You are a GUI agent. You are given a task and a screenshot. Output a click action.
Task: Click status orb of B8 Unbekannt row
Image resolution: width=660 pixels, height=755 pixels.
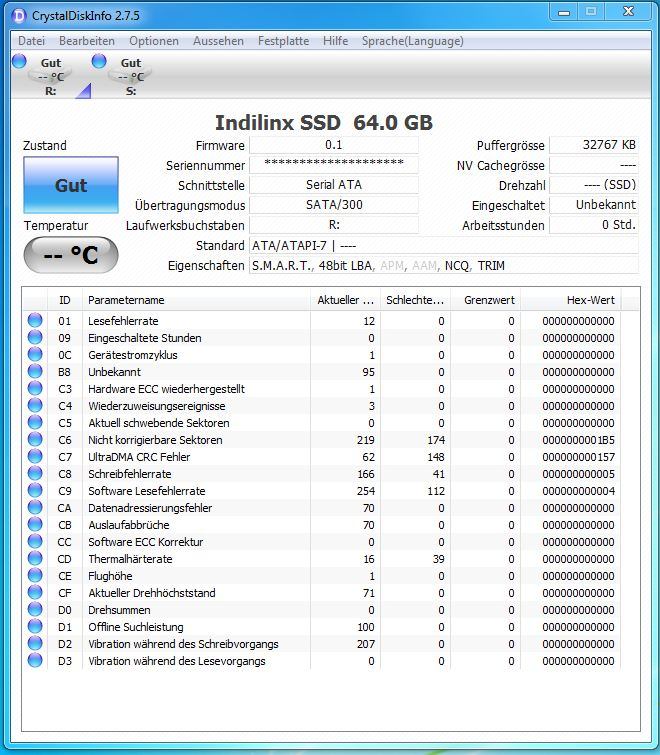35,371
